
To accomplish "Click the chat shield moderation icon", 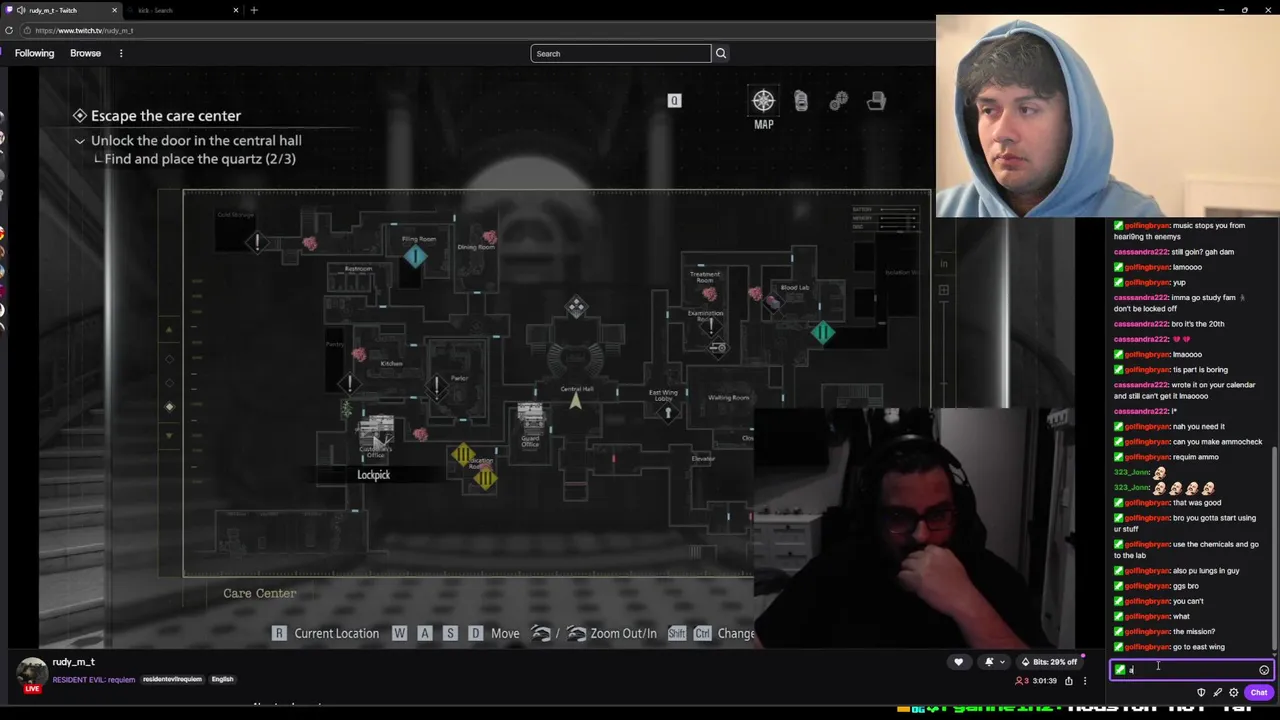I will pyautogui.click(x=1201, y=692).
